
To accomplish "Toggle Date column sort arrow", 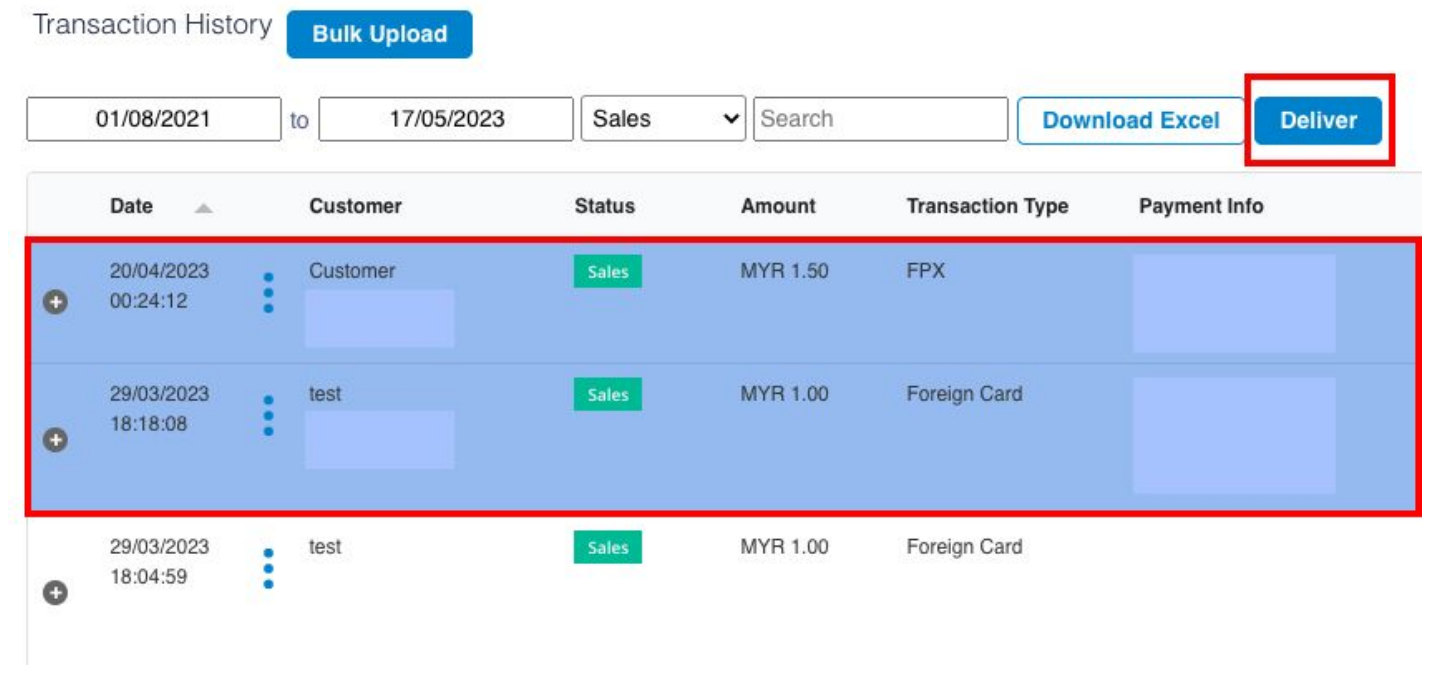I will (x=203, y=208).
